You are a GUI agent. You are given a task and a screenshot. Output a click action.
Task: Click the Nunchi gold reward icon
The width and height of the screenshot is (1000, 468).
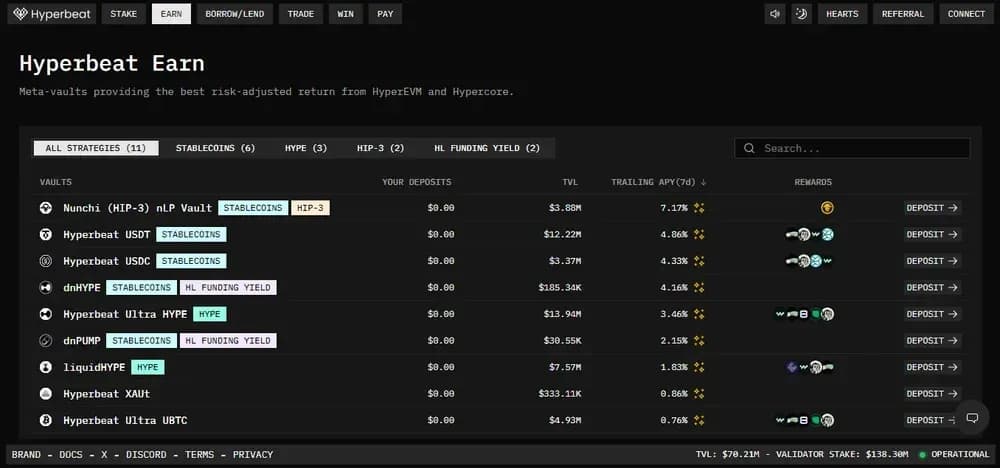[827, 208]
